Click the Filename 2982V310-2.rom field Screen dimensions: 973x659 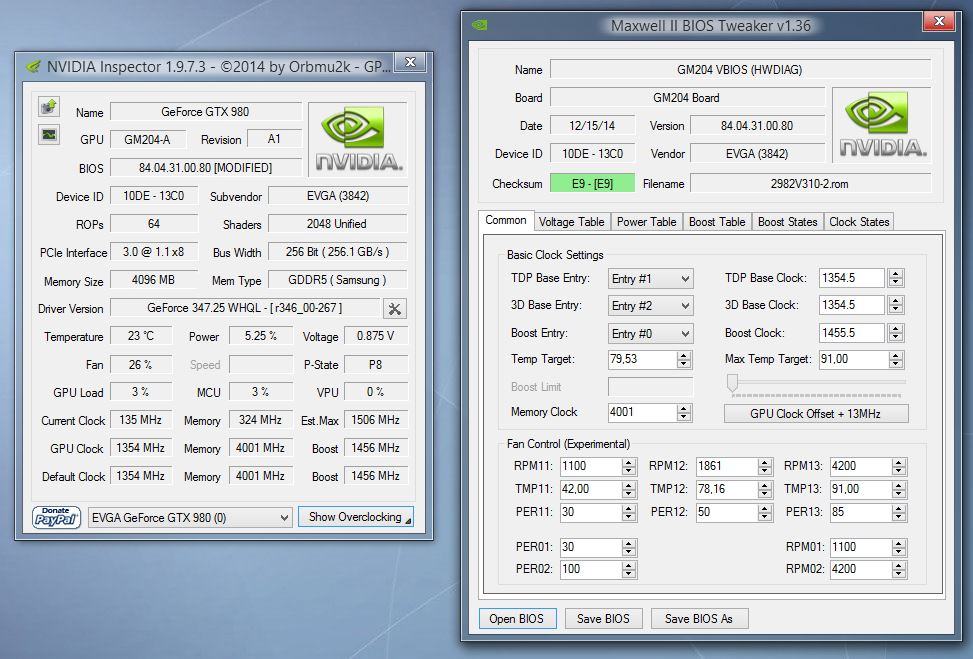click(810, 184)
